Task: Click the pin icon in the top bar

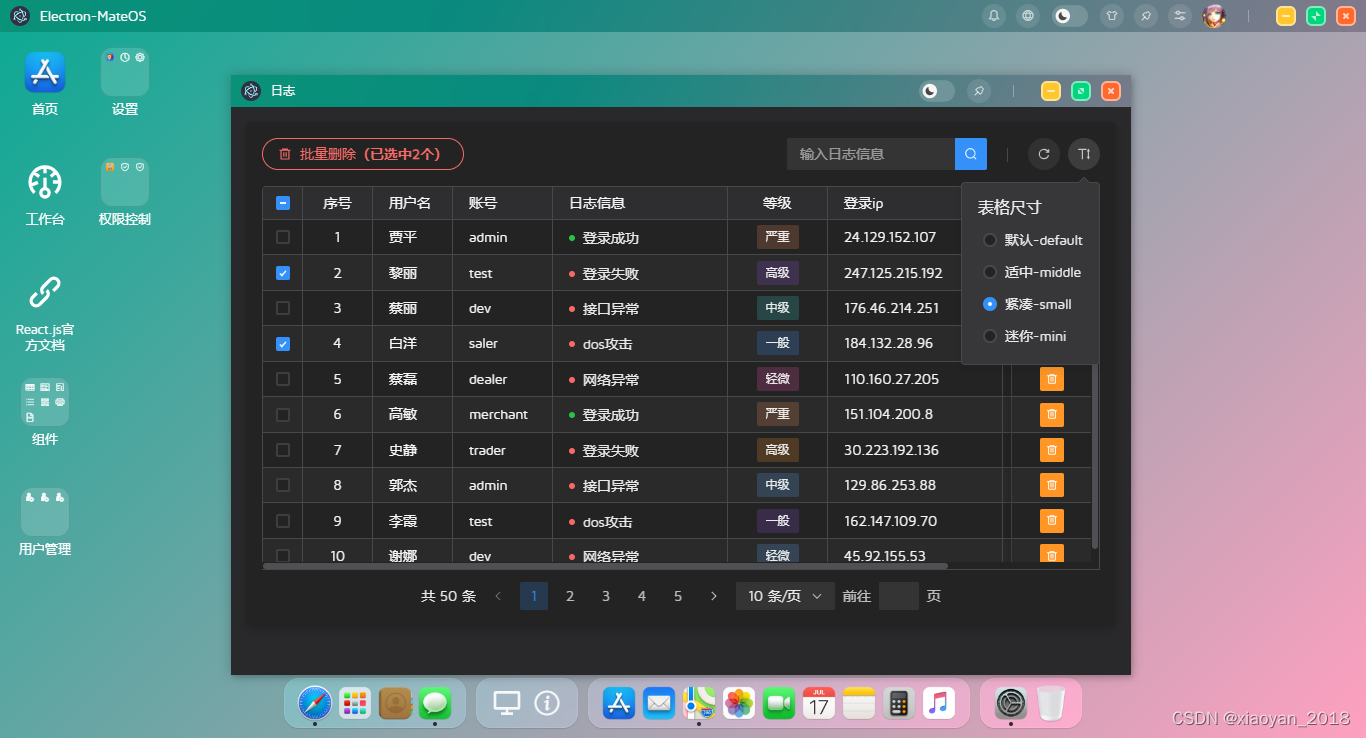Action: [1147, 16]
